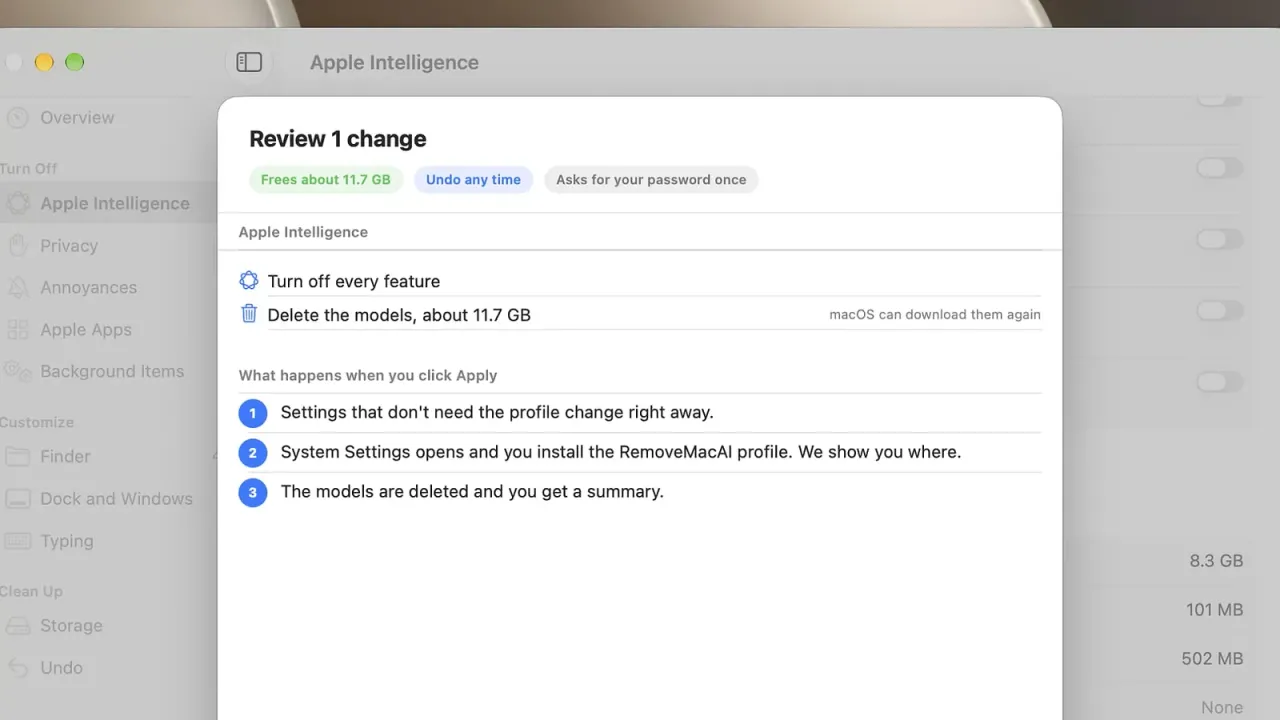1280x720 pixels.
Task: Click the Review 1 change heading
Action: (338, 139)
